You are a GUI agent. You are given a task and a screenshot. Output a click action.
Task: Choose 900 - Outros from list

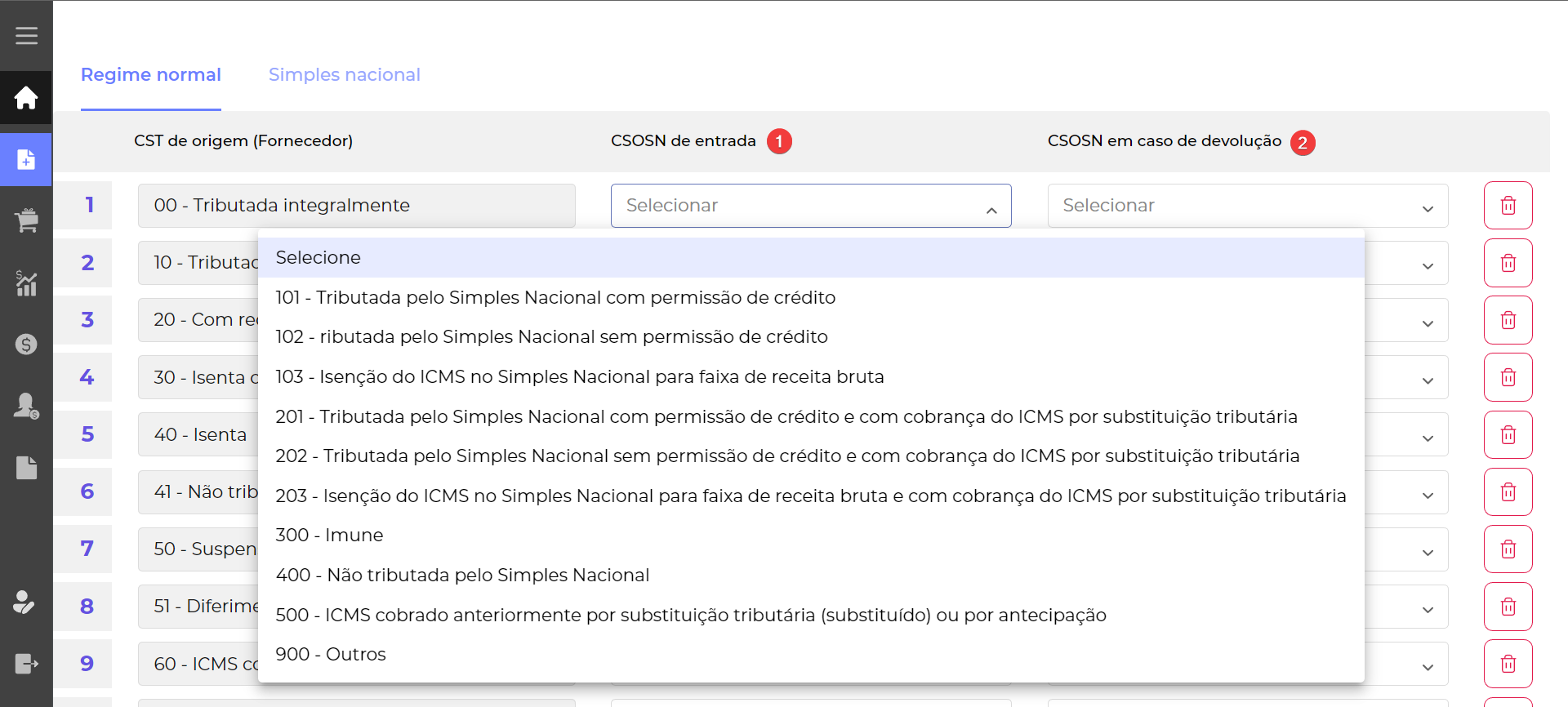tap(331, 654)
